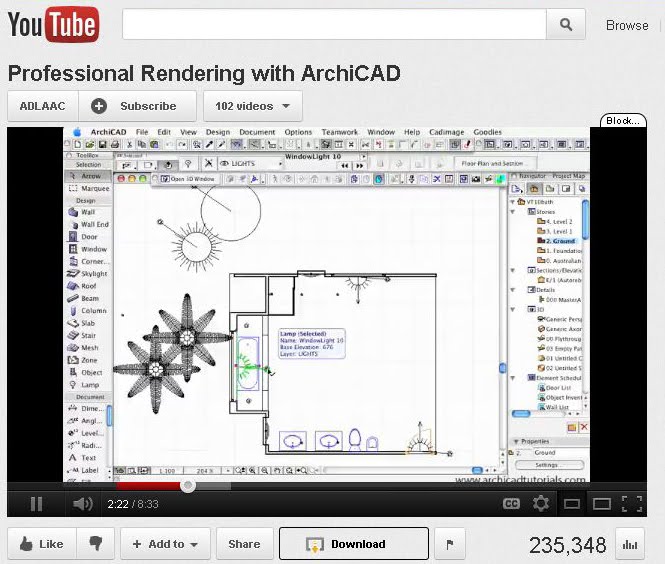Select the Column tool
Viewport: 665px width, 564px height.
tap(87, 310)
